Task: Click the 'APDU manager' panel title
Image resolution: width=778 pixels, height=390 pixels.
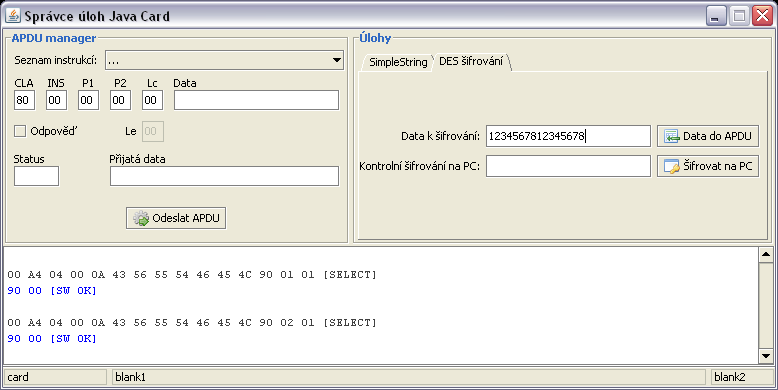Action: [x=54, y=38]
